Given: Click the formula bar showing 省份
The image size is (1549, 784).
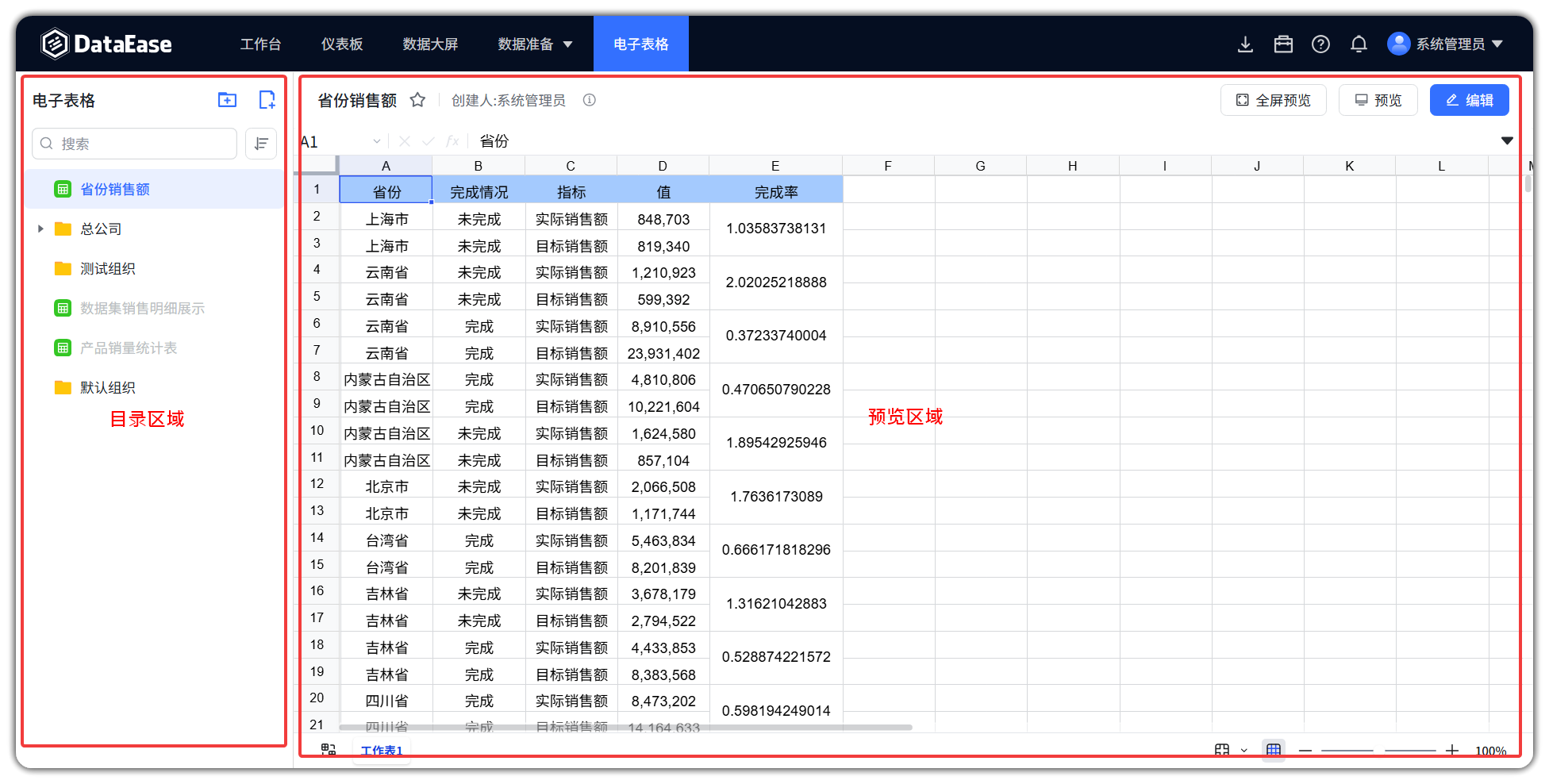Looking at the screenshot, I should click(x=984, y=141).
